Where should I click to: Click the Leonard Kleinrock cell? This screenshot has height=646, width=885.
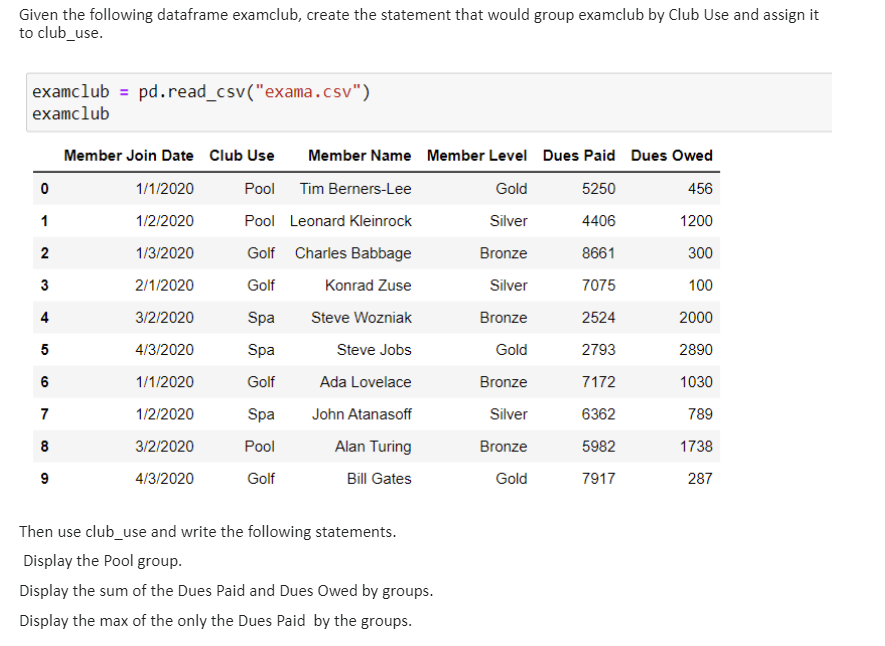351,221
